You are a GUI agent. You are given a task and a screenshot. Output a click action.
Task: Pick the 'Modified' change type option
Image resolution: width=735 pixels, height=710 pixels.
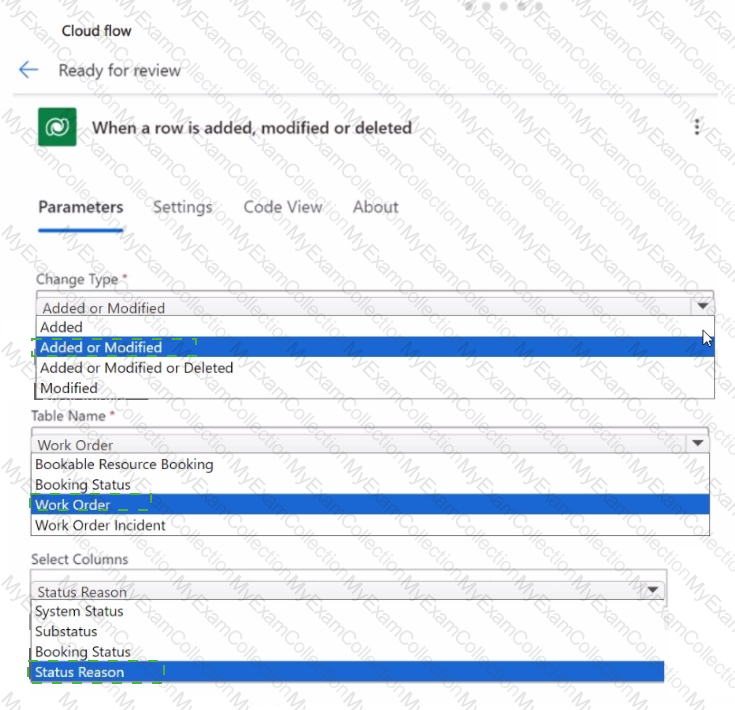tap(69, 388)
